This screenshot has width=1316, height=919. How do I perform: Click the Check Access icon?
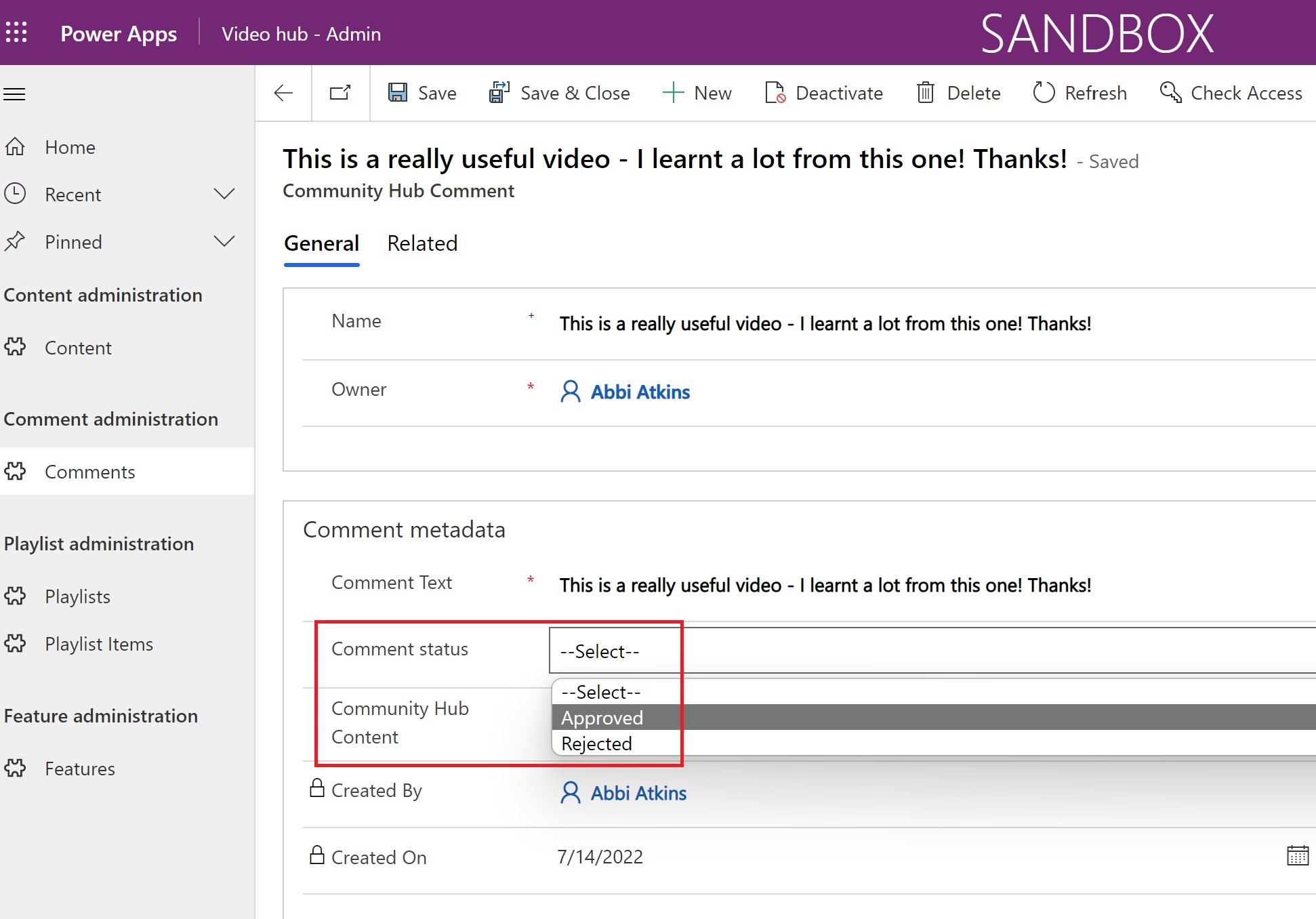tap(1170, 92)
